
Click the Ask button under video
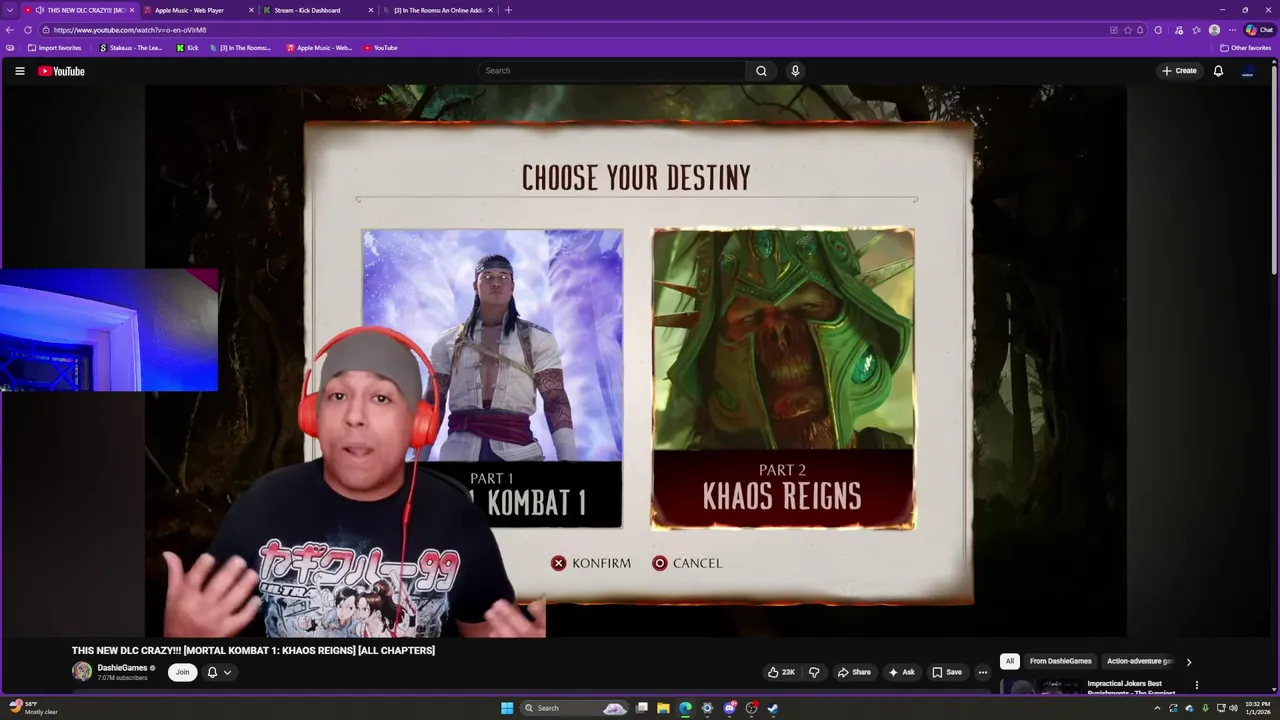click(x=901, y=672)
